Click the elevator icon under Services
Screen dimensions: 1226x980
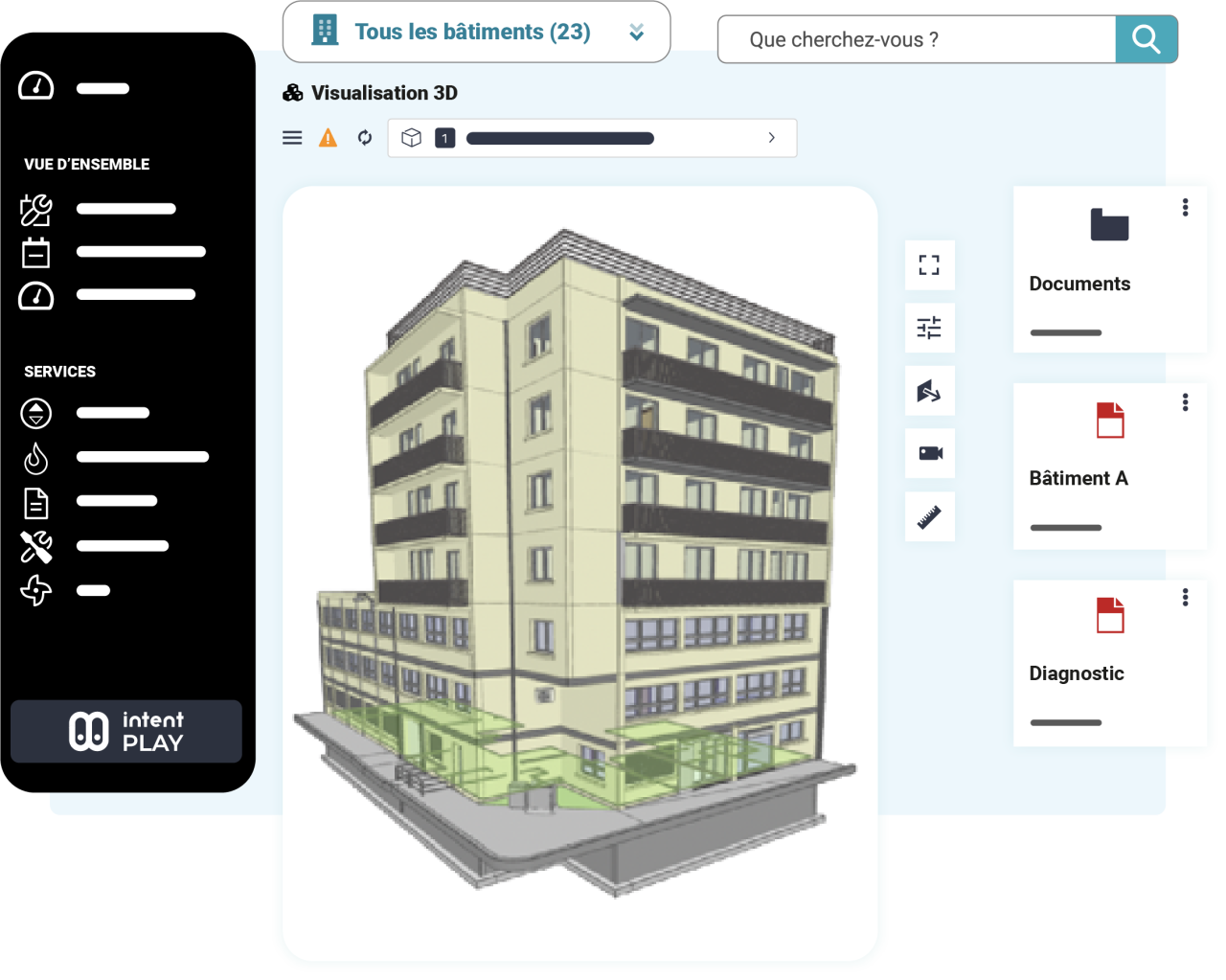(35, 414)
